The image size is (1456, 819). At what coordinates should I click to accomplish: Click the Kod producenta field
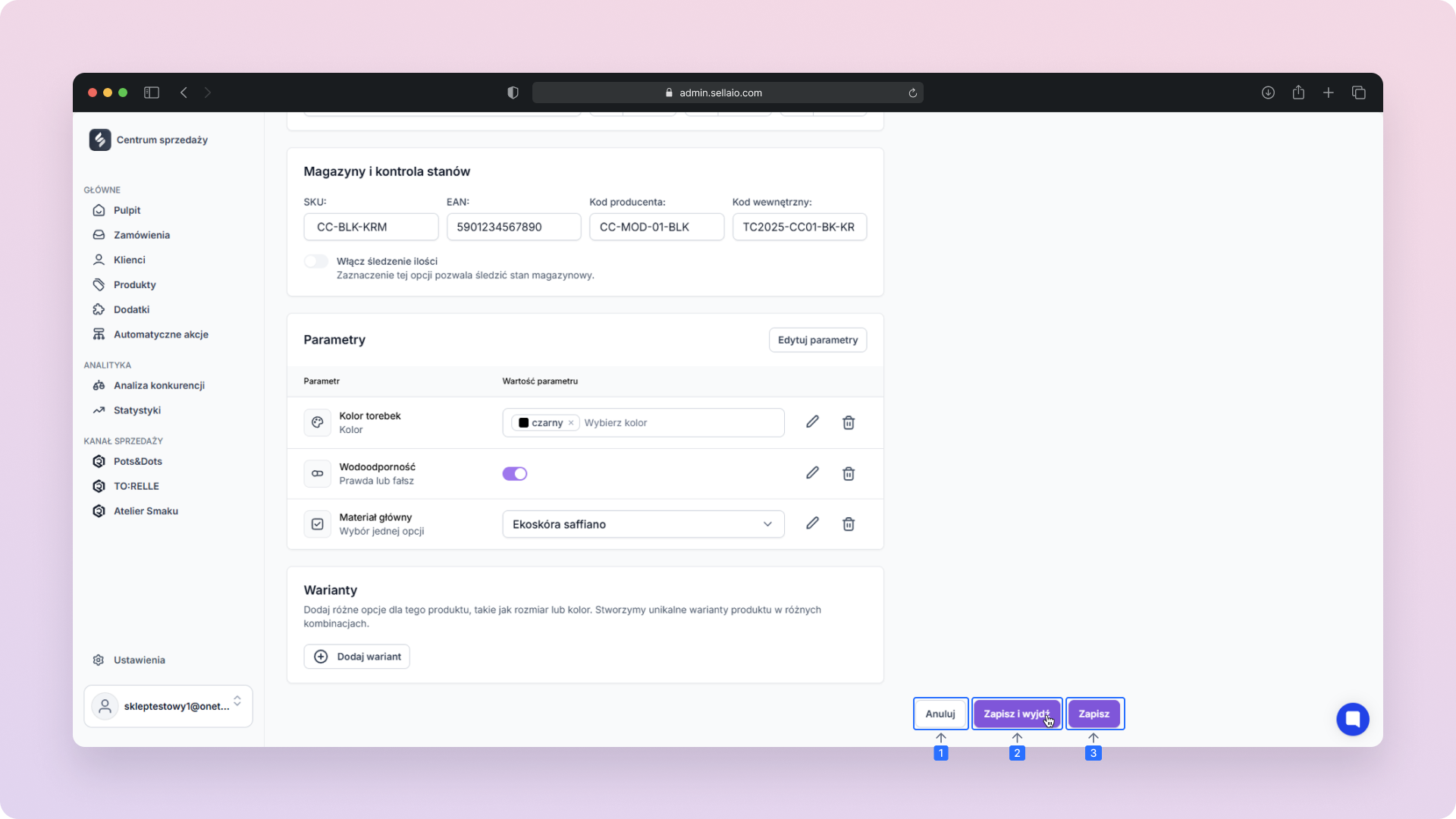657,227
